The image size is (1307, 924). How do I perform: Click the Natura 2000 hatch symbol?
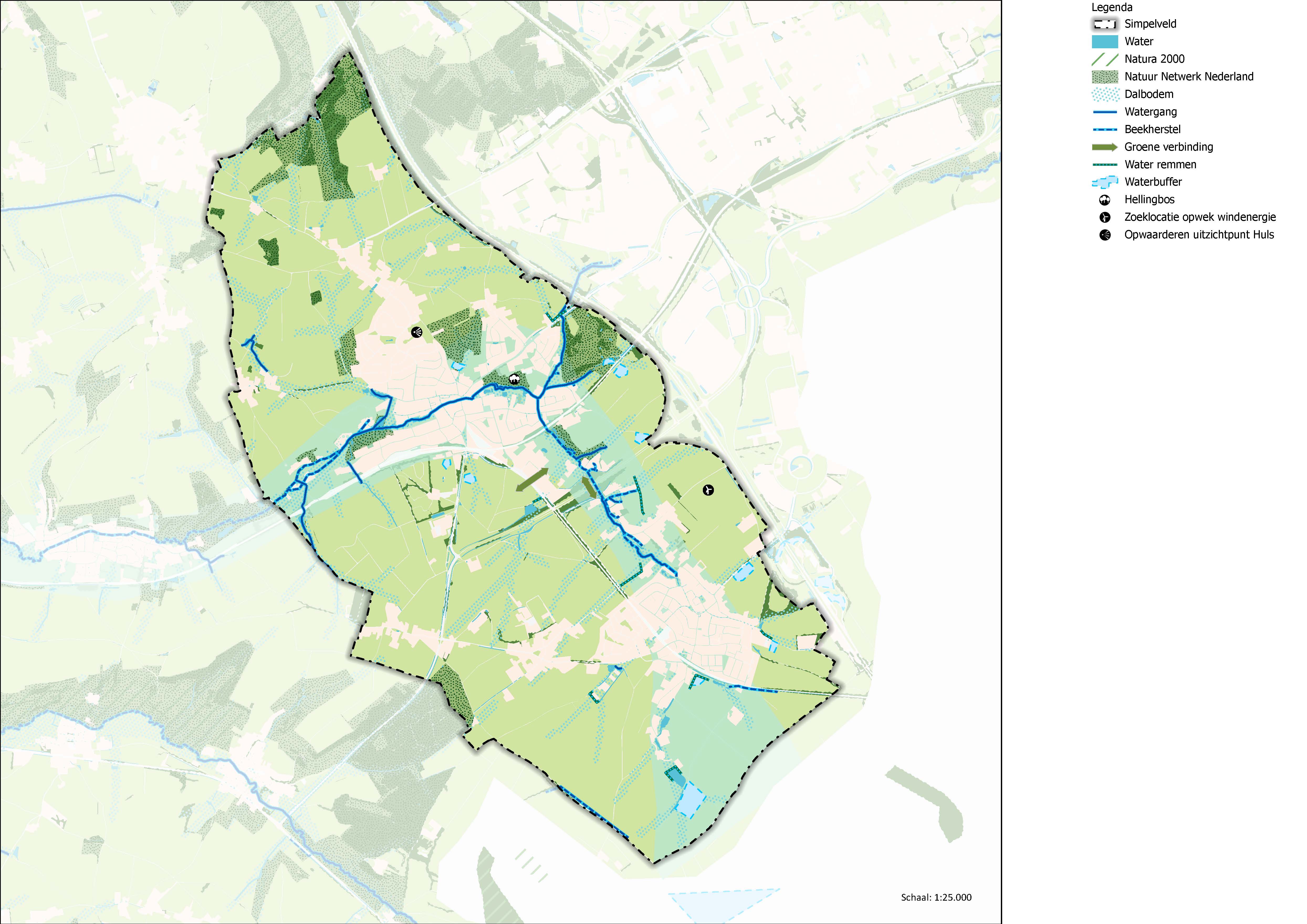(1104, 59)
